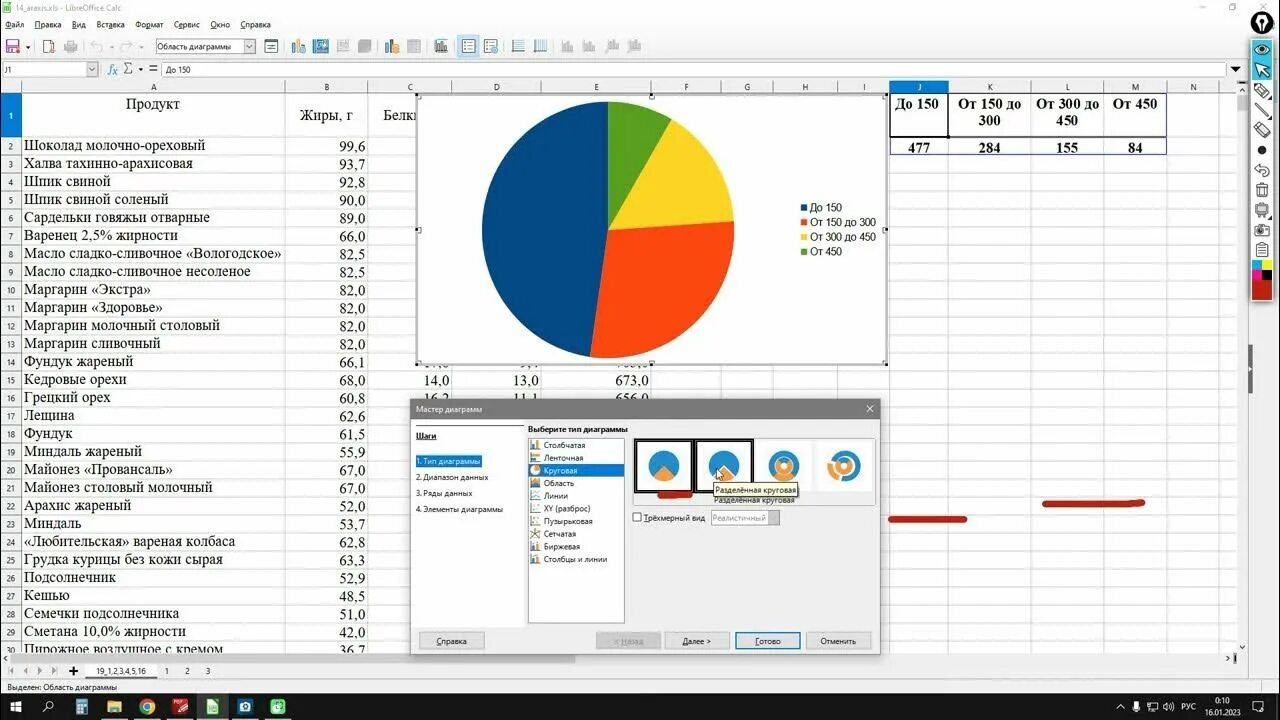This screenshot has height=720, width=1280.
Task: Toggle Vertical Grids icon
Action: click(541, 46)
